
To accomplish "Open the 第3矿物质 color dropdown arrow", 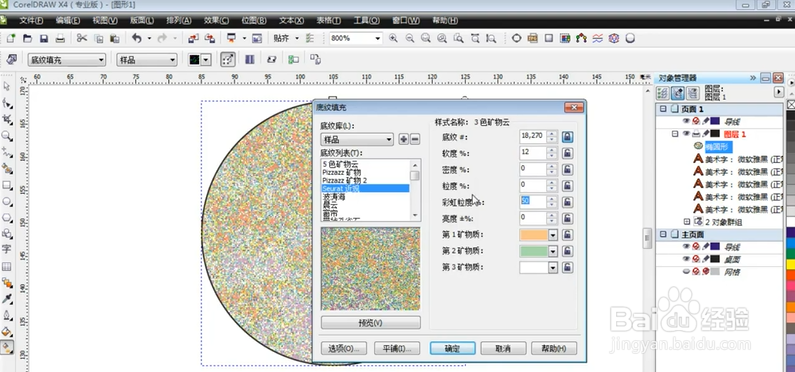I will click(x=553, y=267).
